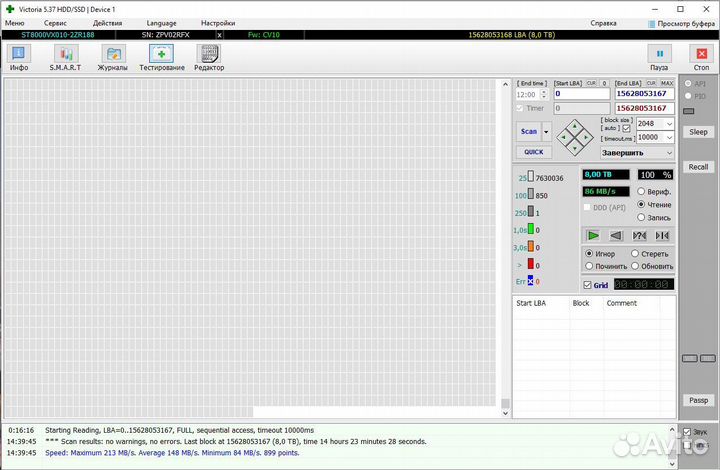Open the S.M.A.R.T attributes view

click(66, 58)
